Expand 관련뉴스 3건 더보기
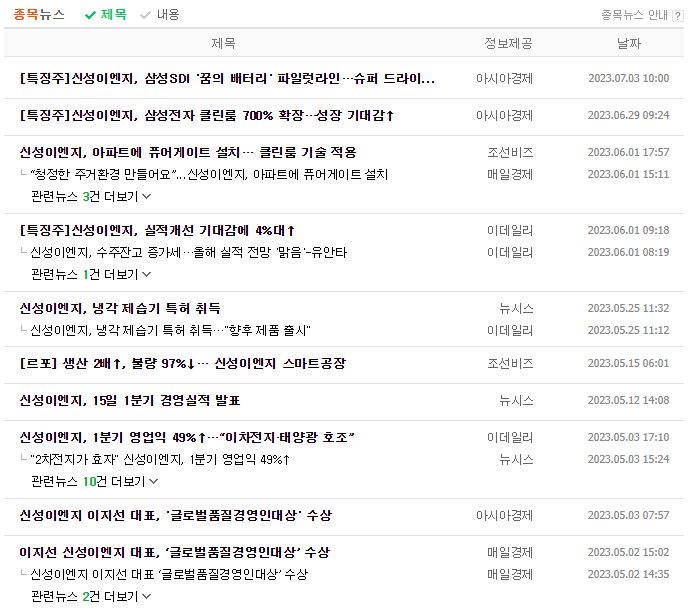This screenshot has height=610, width=699. (x=91, y=196)
